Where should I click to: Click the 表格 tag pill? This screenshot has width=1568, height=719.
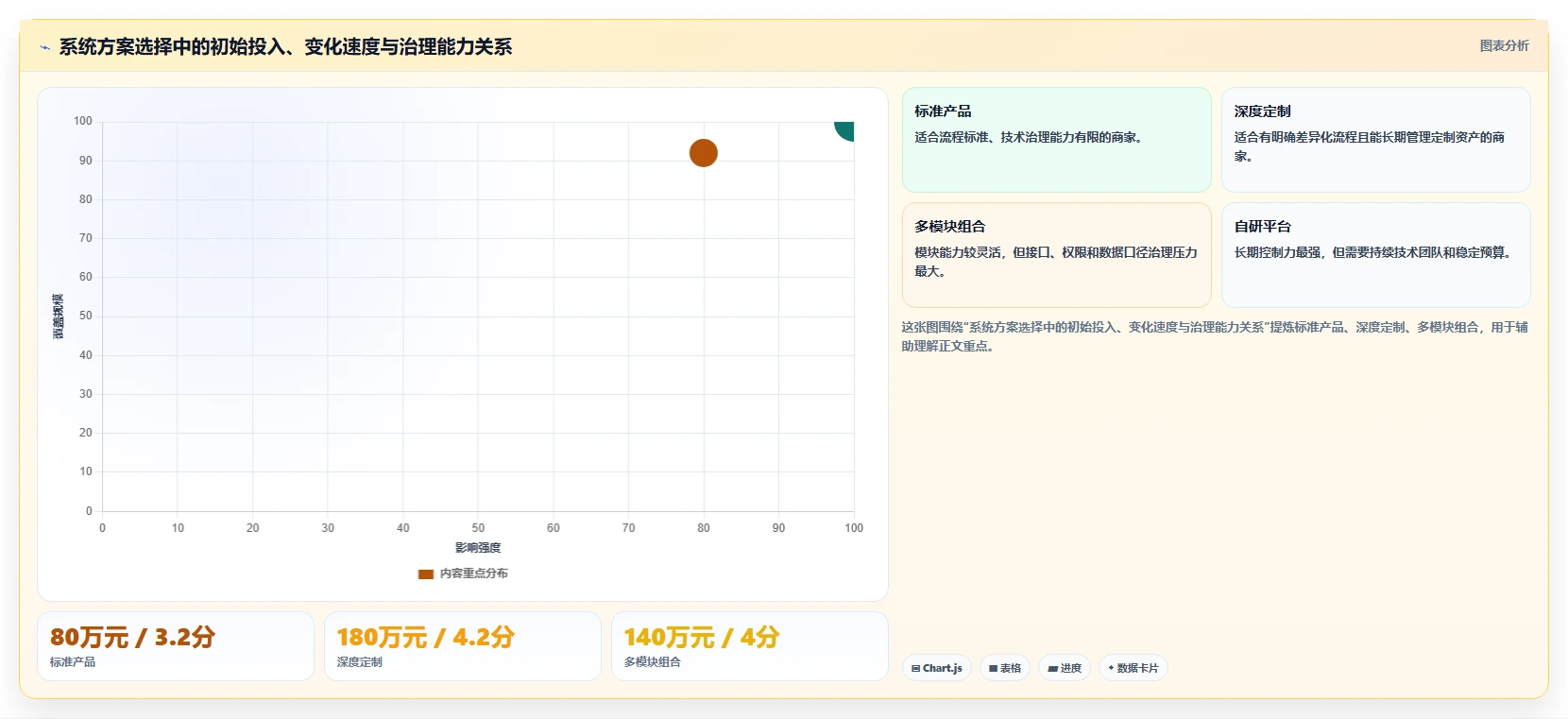click(x=1004, y=668)
